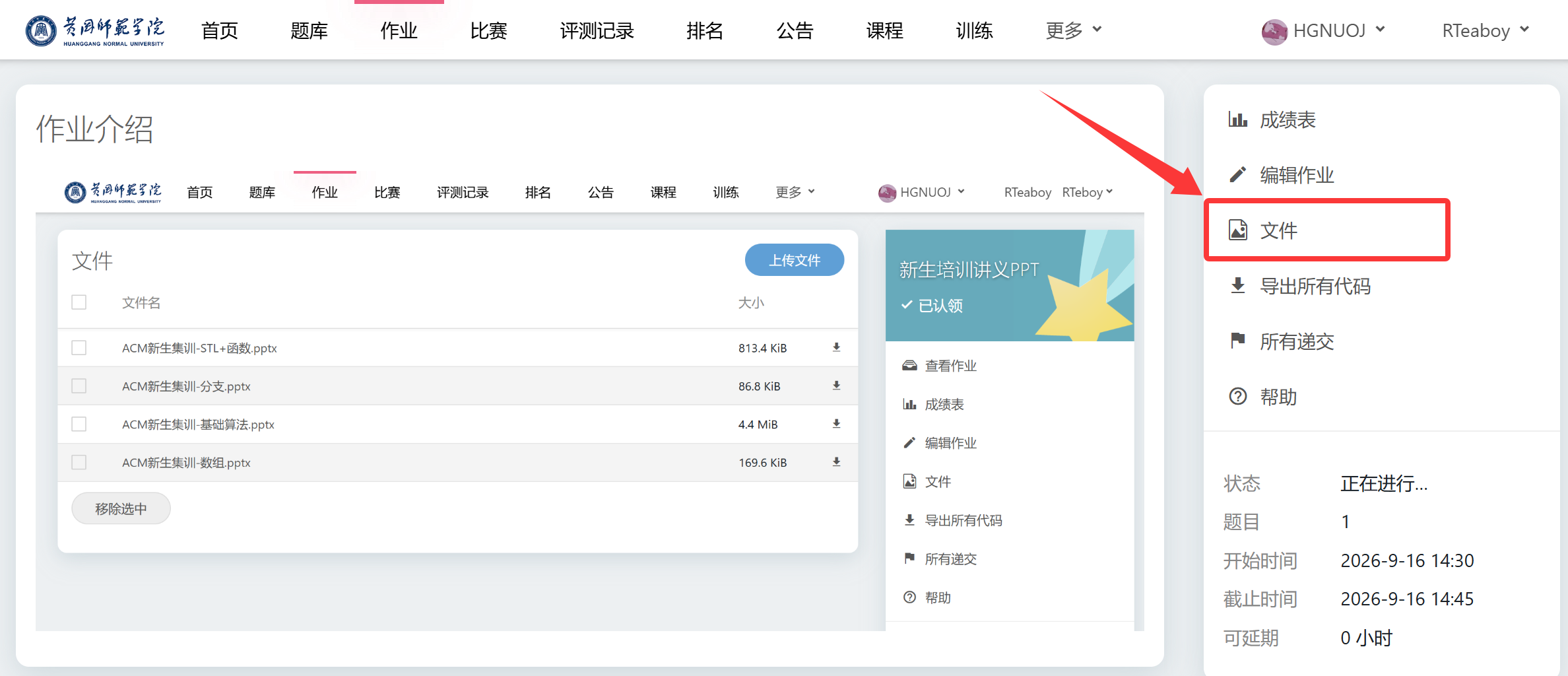
Task: Click the 新生培训讲义PPT card title
Action: 969,269
